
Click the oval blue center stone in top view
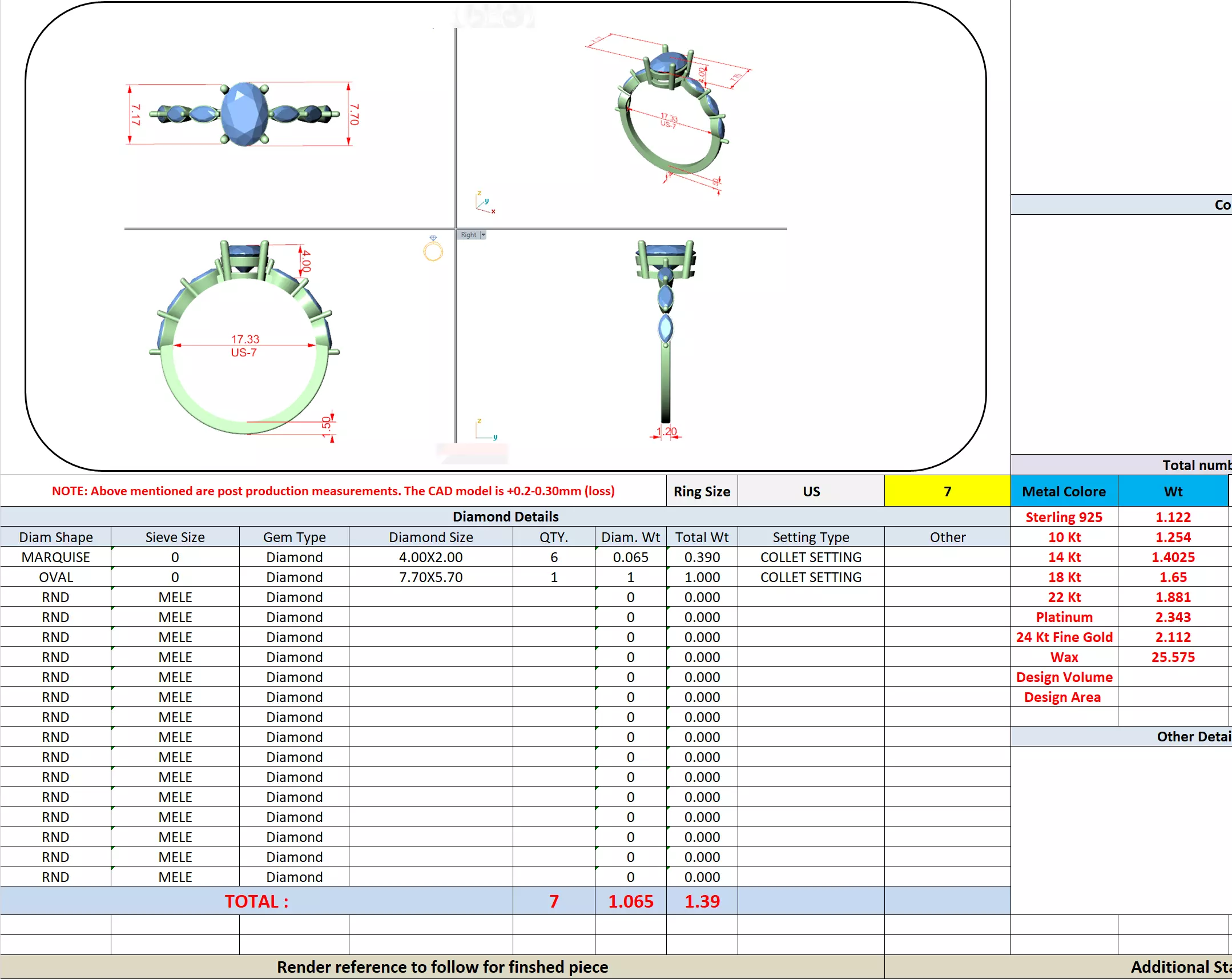(244, 113)
